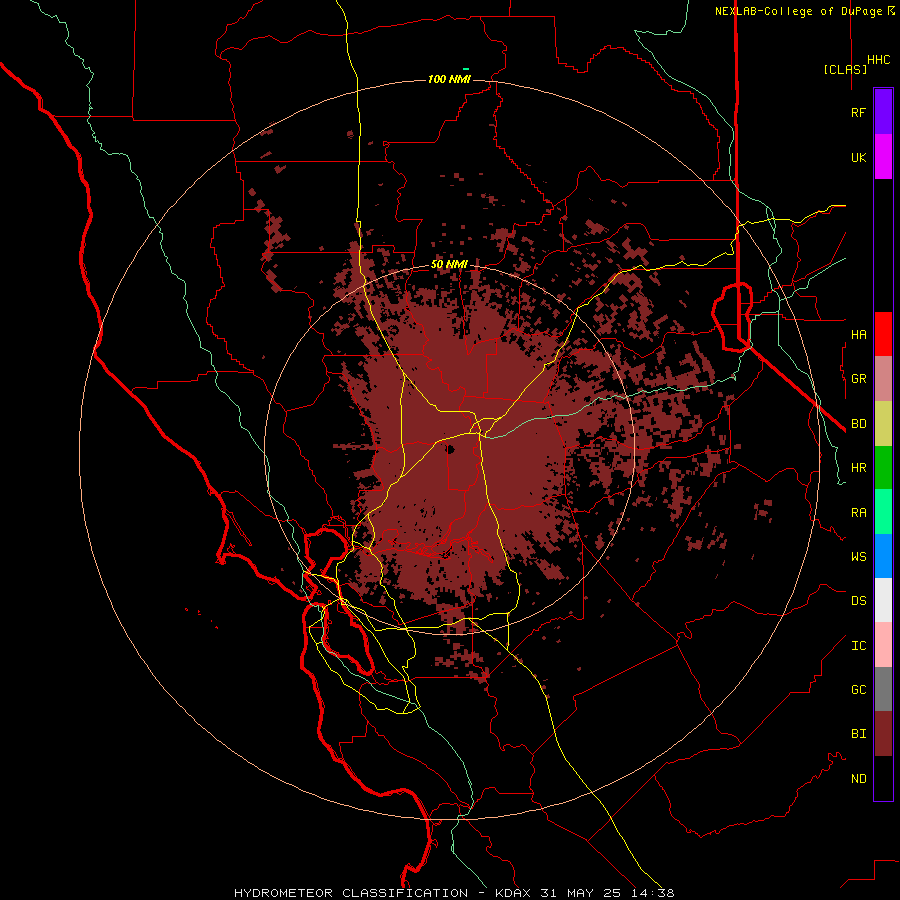
Task: Click the BD legend label
Action: pyautogui.click(x=858, y=424)
